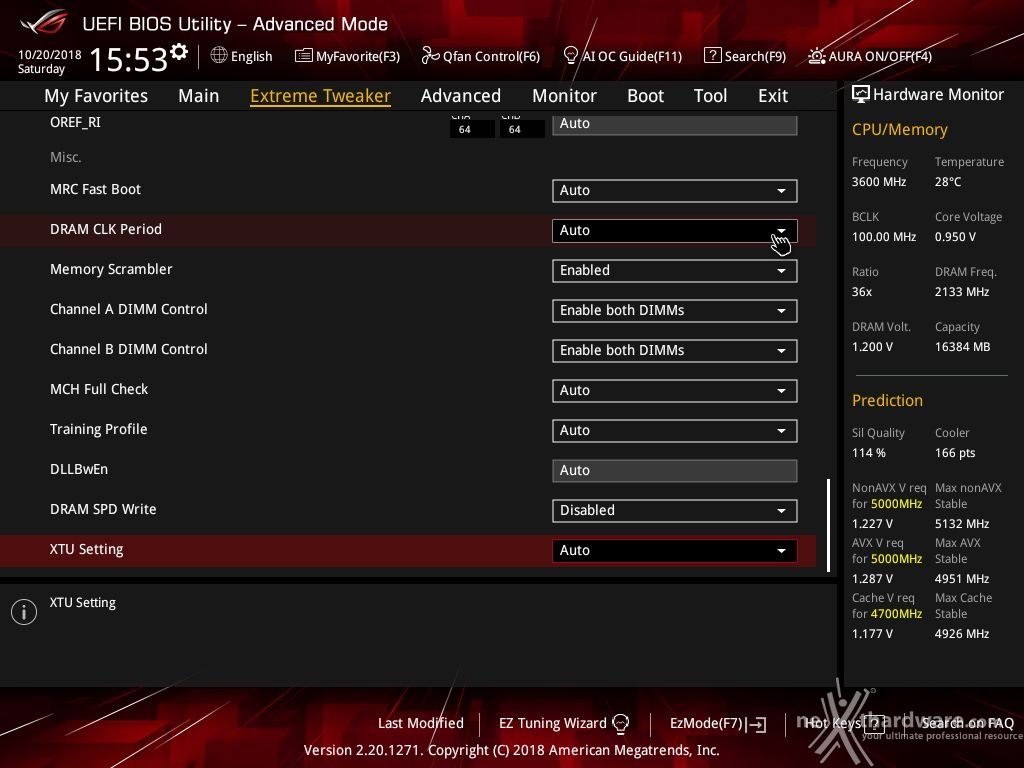Select the Training Profile label
The image size is (1024, 768).
pyautogui.click(x=99, y=429)
